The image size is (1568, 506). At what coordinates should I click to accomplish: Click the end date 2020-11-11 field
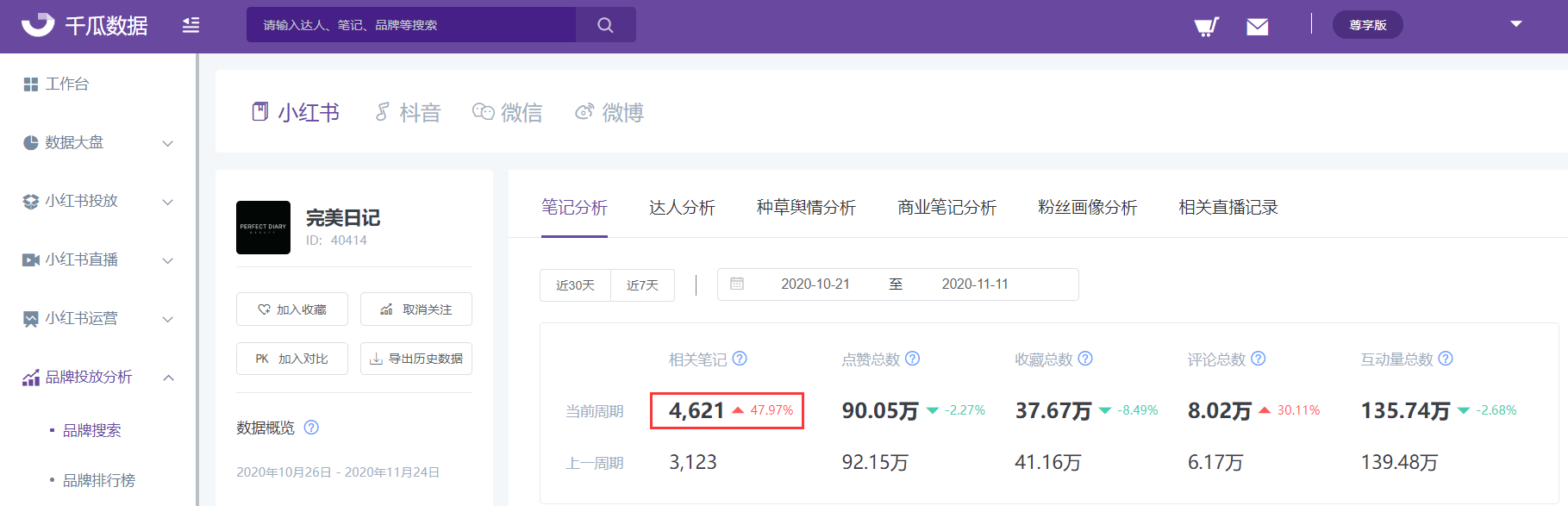click(x=975, y=284)
